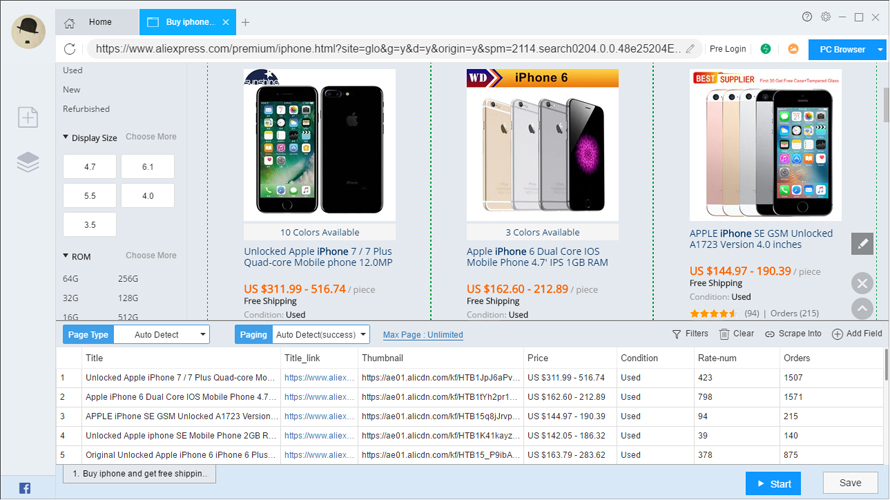Reload the page with the refresh icon

point(70,49)
